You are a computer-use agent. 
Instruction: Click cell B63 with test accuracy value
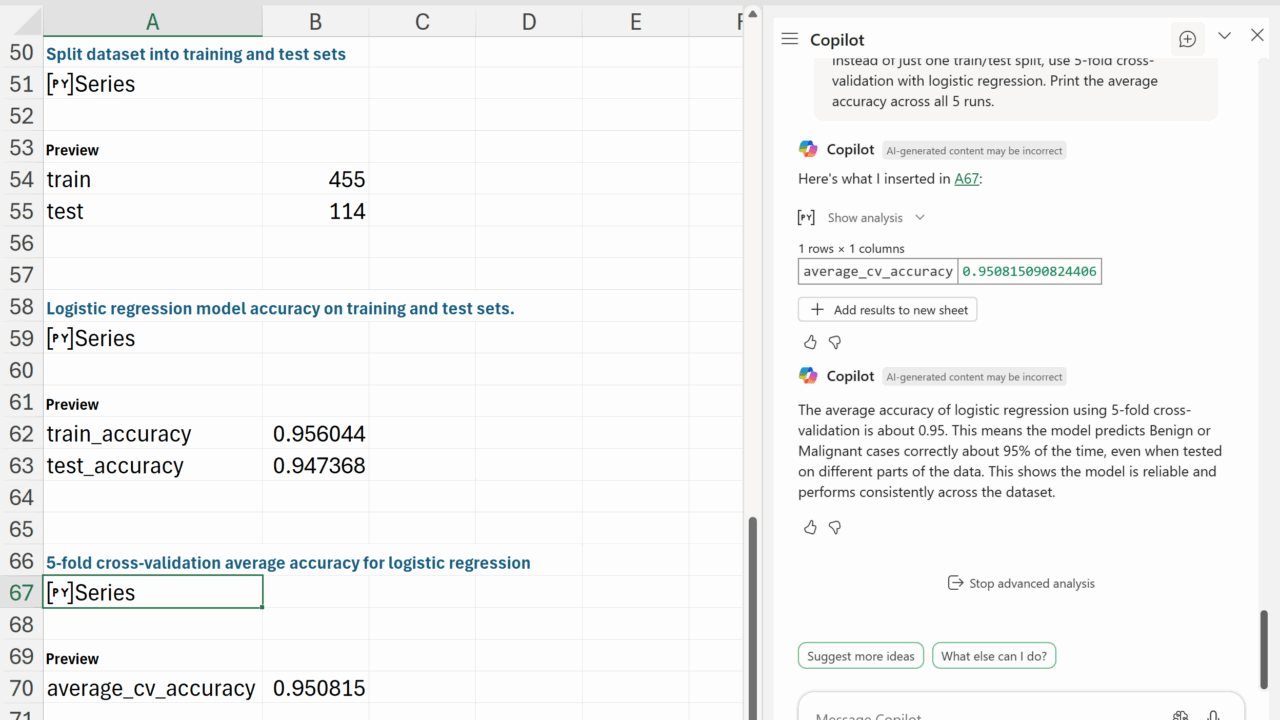(315, 465)
